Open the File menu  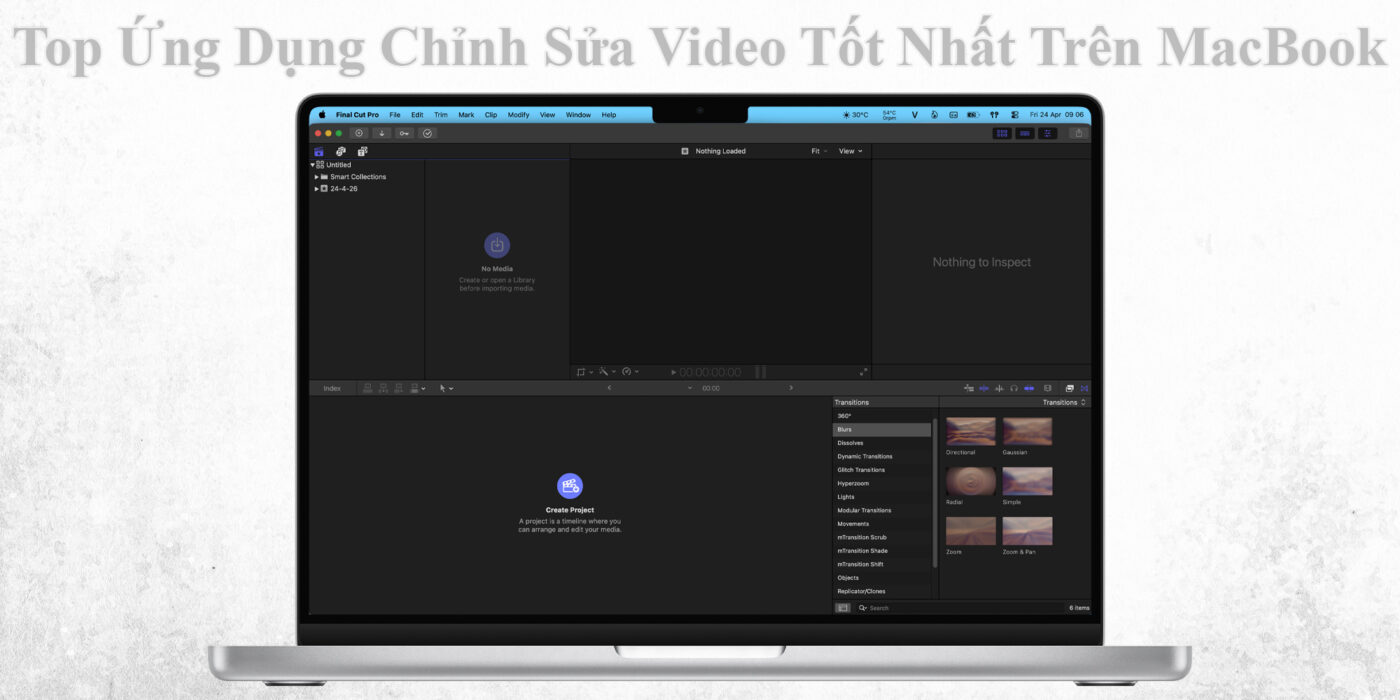(x=395, y=115)
